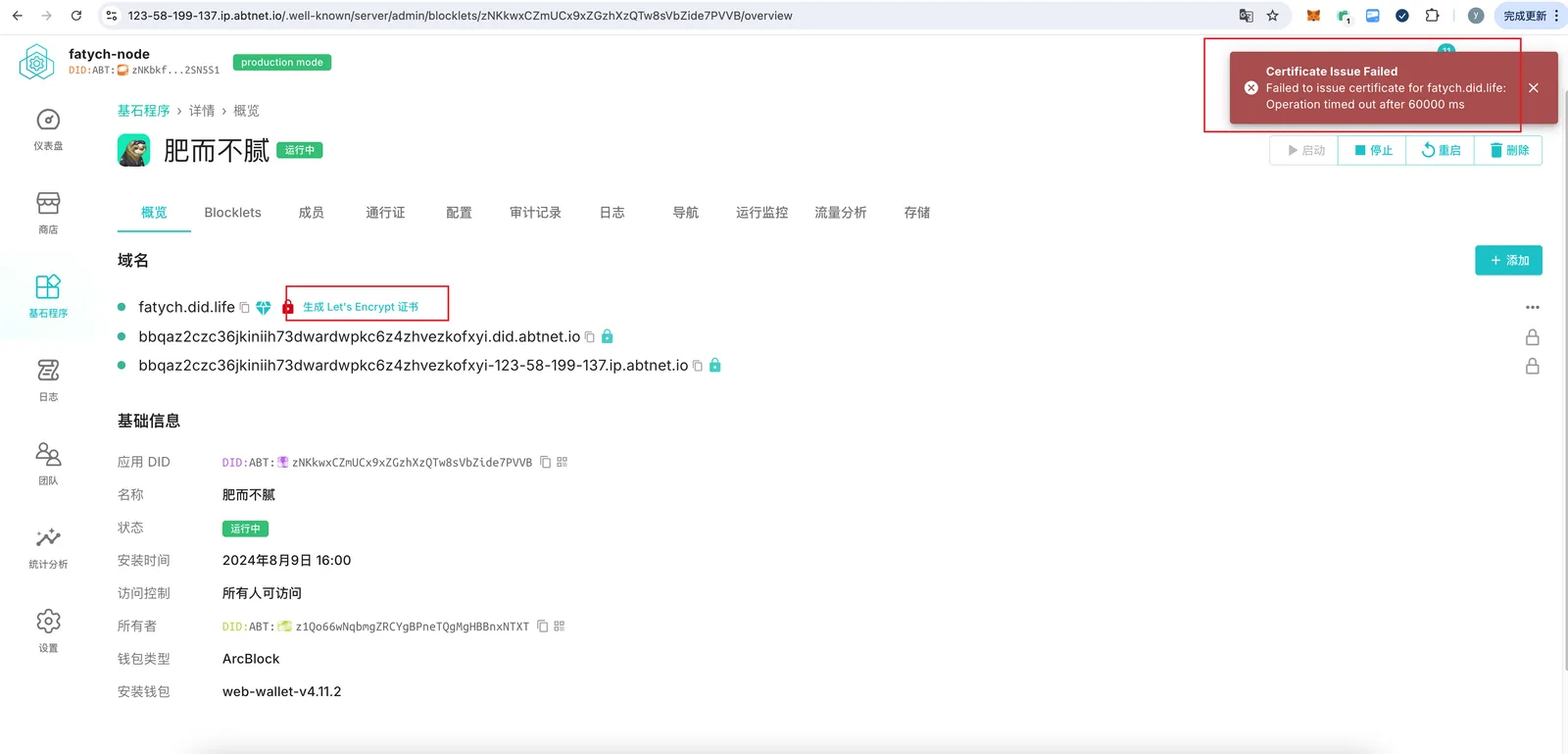The image size is (1568, 754).
Task: Click the diamond icon beside fatych.did.life
Action: click(264, 308)
